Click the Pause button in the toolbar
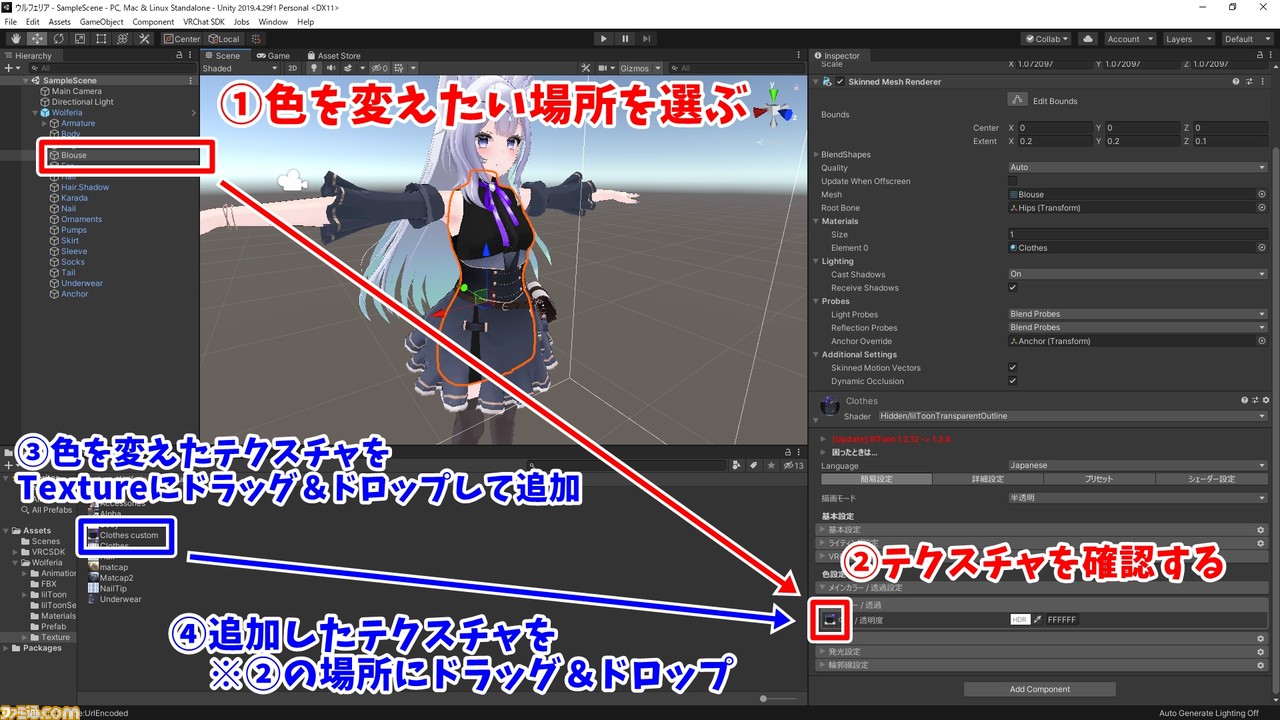The height and width of the screenshot is (720, 1280). (x=625, y=39)
